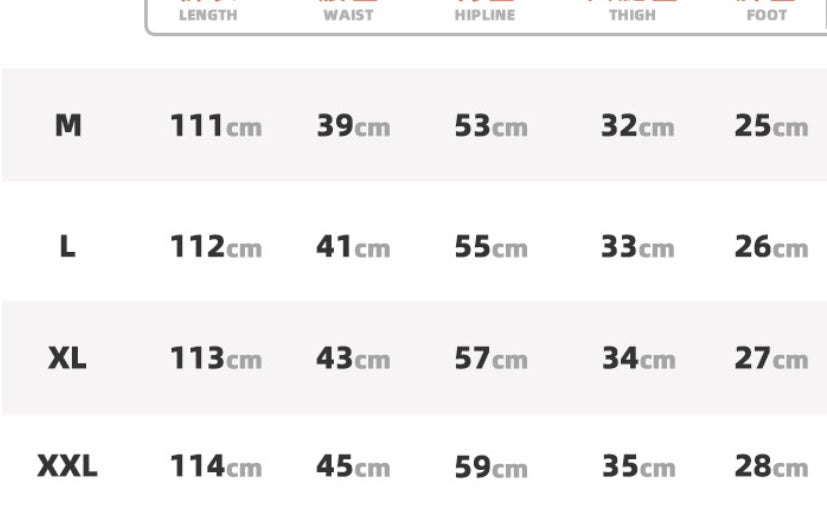The height and width of the screenshot is (506, 827).
Task: Click the LENGTH column header
Action: pyautogui.click(x=208, y=14)
